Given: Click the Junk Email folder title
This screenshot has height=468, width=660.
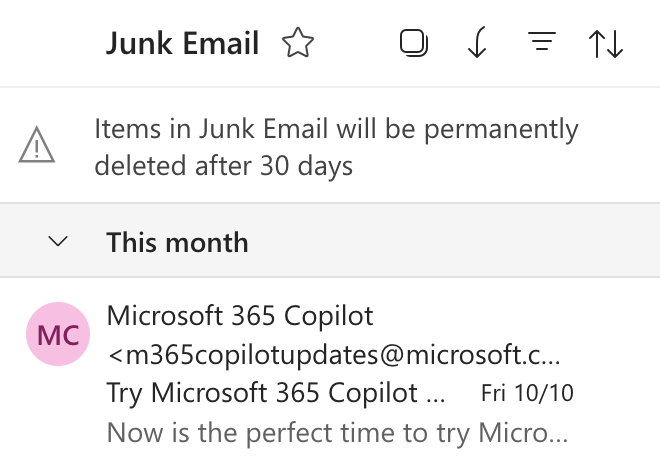Looking at the screenshot, I should (x=182, y=43).
